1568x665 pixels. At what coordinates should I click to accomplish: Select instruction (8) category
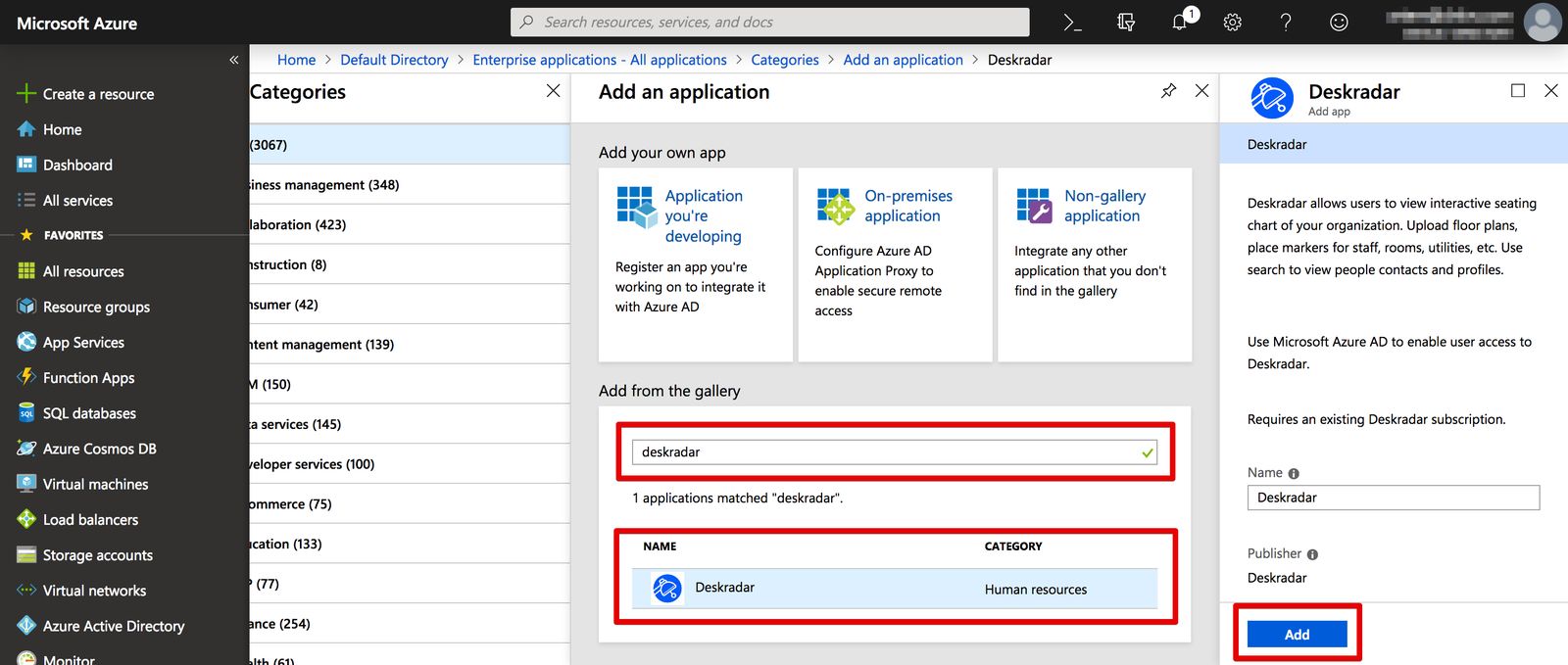coord(410,264)
